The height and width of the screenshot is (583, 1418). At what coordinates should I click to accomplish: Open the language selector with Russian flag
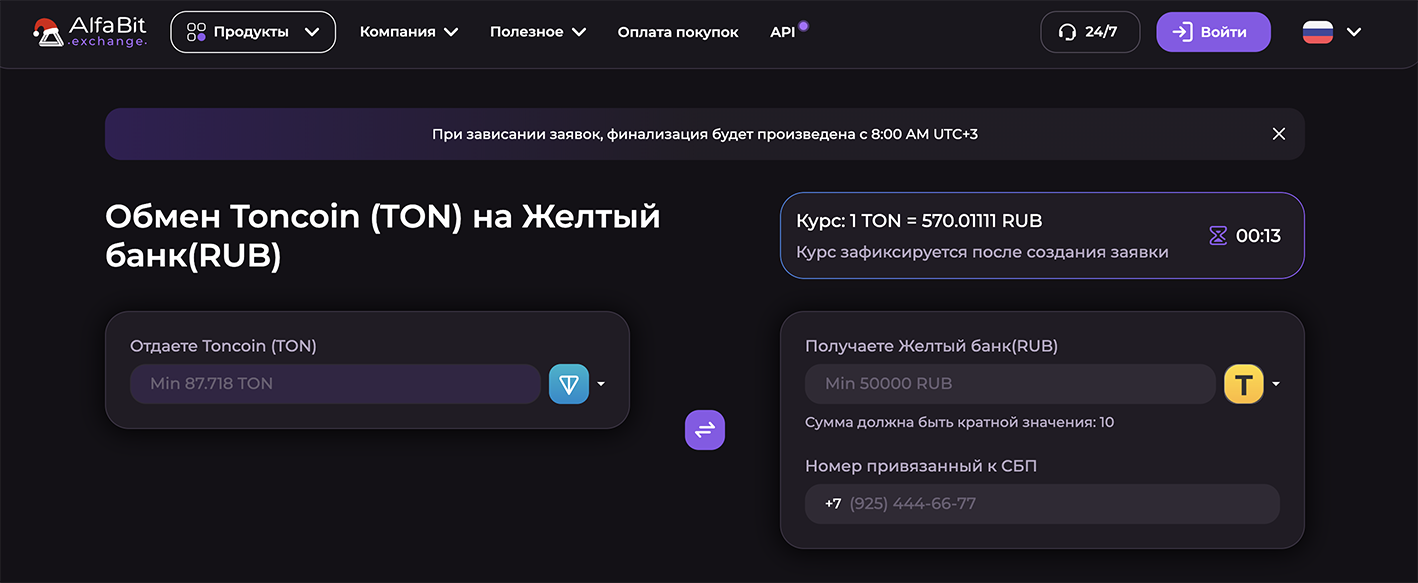click(1332, 32)
